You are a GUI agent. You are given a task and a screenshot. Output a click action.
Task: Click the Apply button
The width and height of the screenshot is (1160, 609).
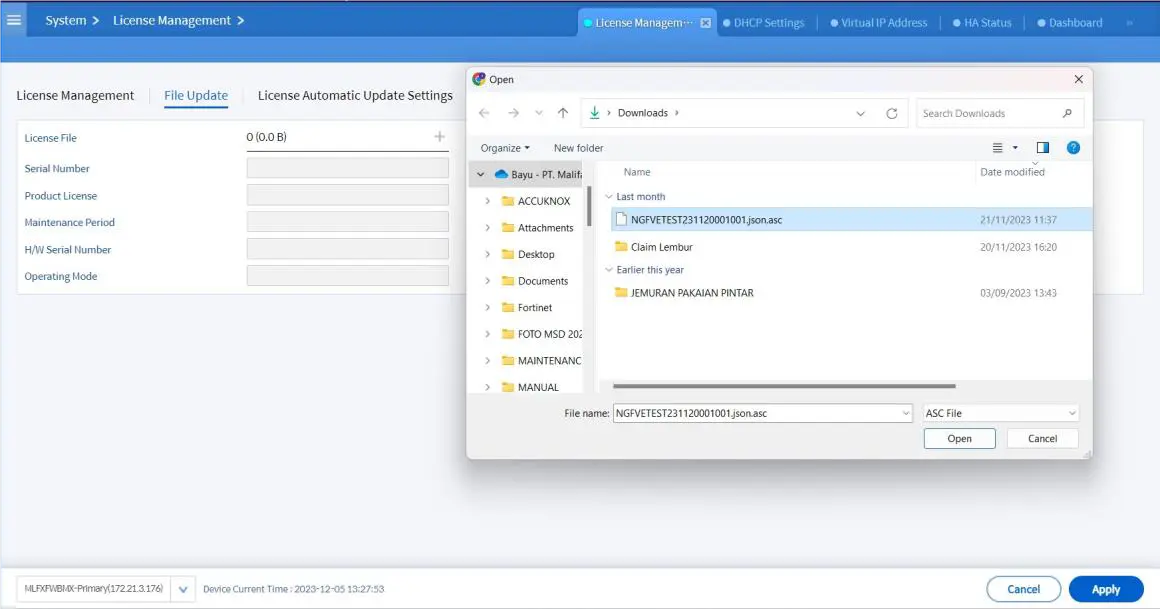click(1106, 589)
